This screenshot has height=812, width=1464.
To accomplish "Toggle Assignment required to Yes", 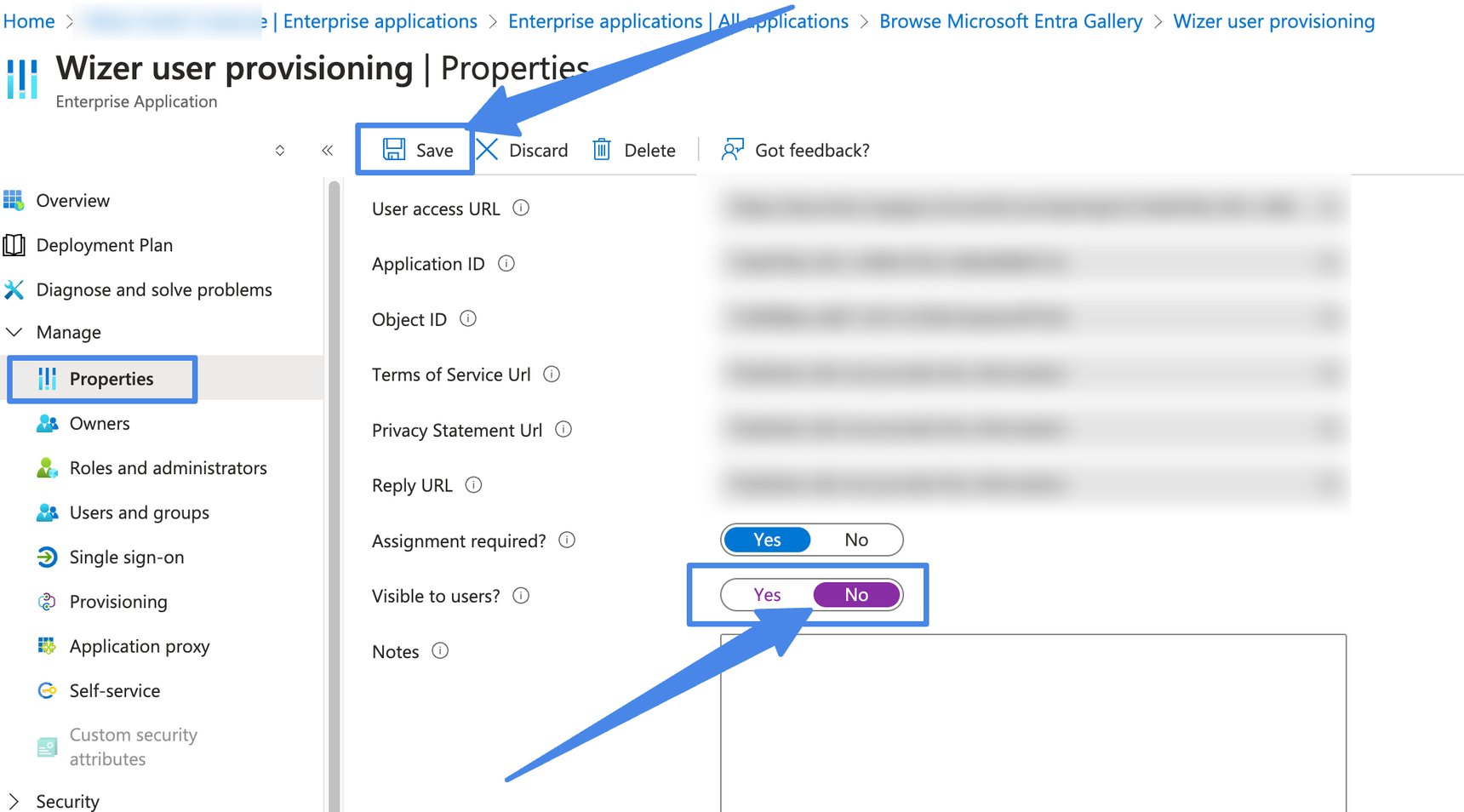I will click(x=766, y=540).
